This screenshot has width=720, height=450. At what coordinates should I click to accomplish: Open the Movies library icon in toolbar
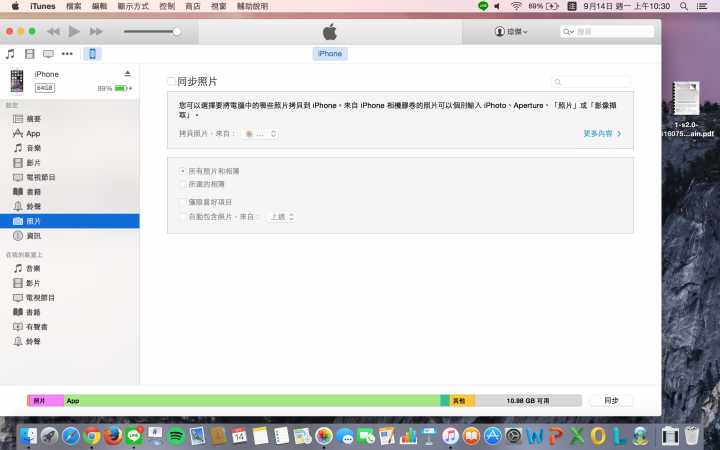[x=29, y=54]
